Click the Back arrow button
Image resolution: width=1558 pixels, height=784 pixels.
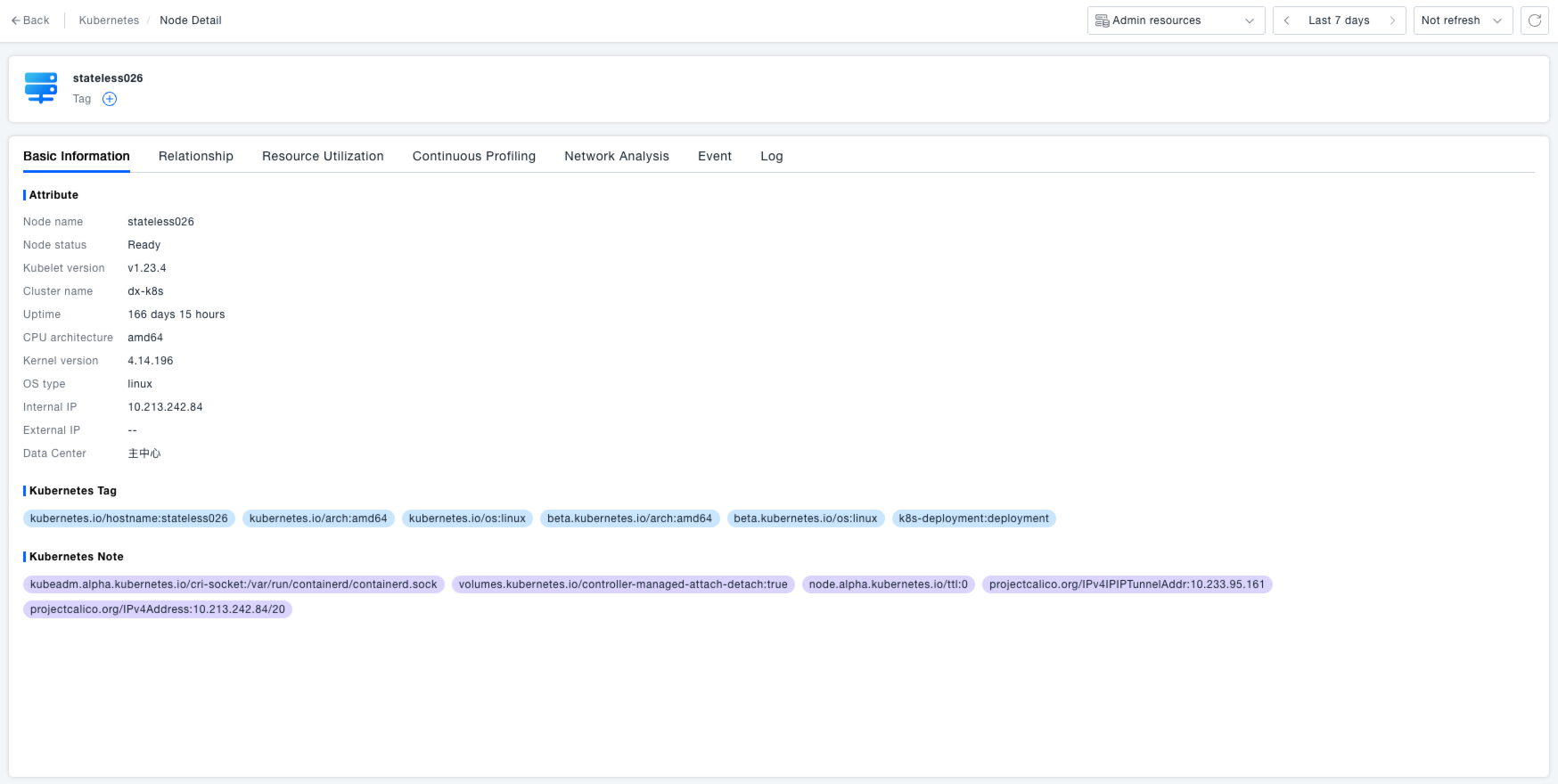coord(30,20)
